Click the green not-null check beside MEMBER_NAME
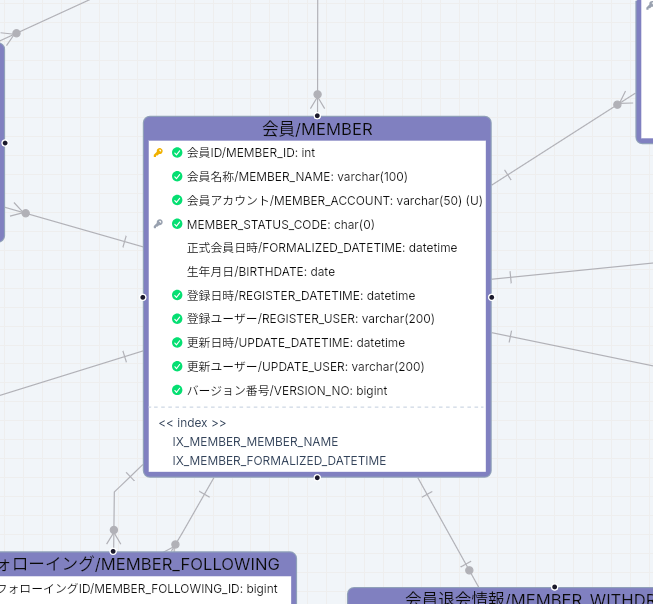This screenshot has height=604, width=653. pyautogui.click(x=177, y=176)
